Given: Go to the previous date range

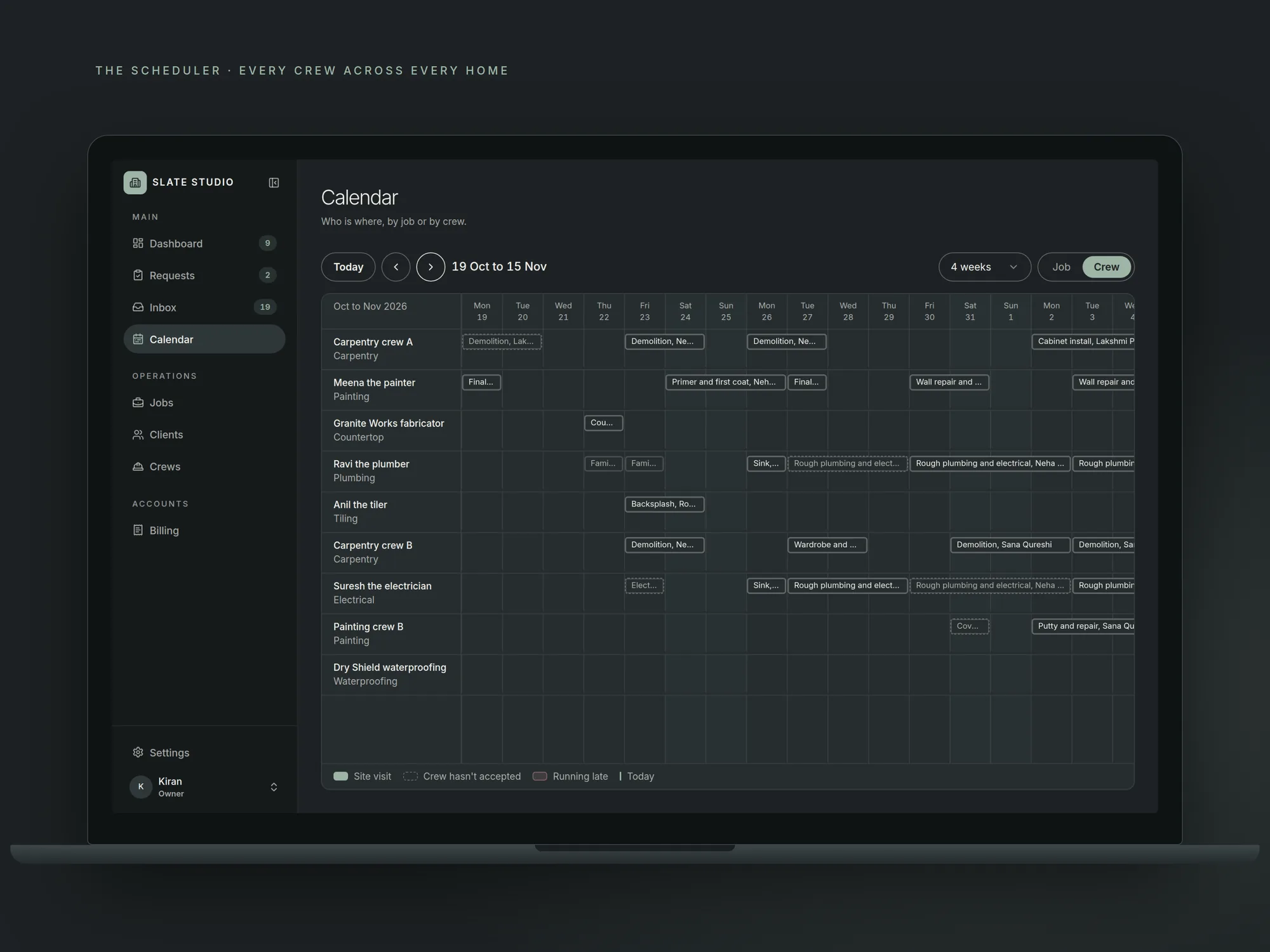Looking at the screenshot, I should point(396,267).
